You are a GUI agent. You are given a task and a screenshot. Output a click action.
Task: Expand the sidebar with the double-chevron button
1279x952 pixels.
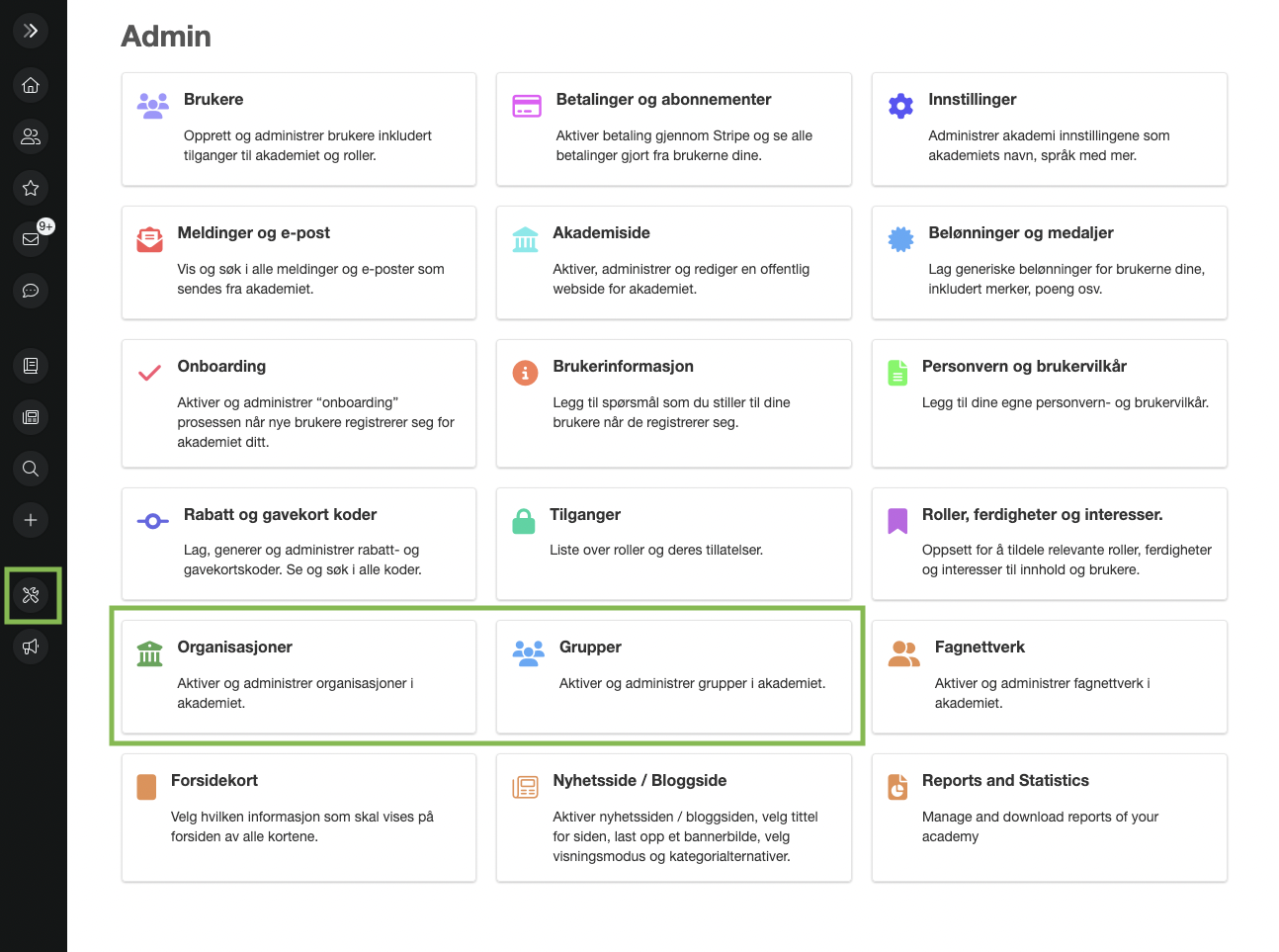31,31
